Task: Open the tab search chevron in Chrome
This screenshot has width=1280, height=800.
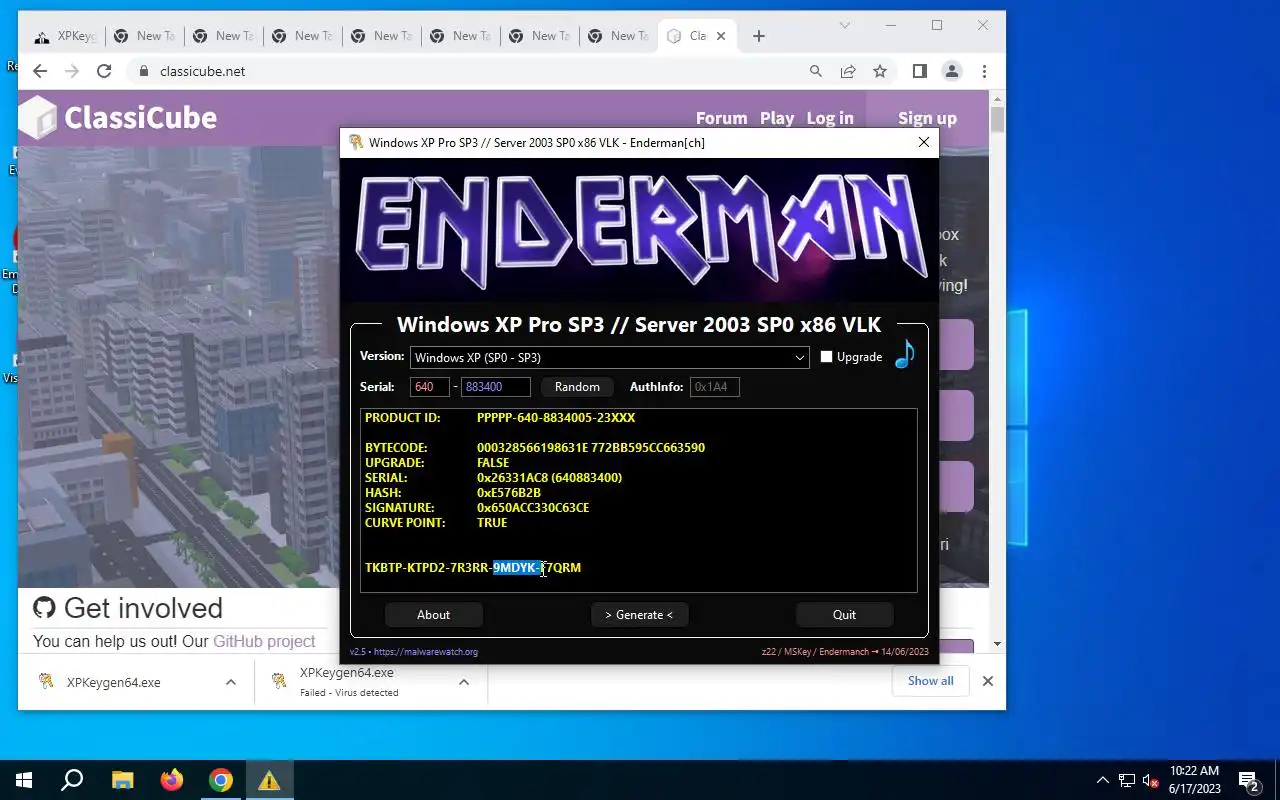Action: tap(845, 25)
